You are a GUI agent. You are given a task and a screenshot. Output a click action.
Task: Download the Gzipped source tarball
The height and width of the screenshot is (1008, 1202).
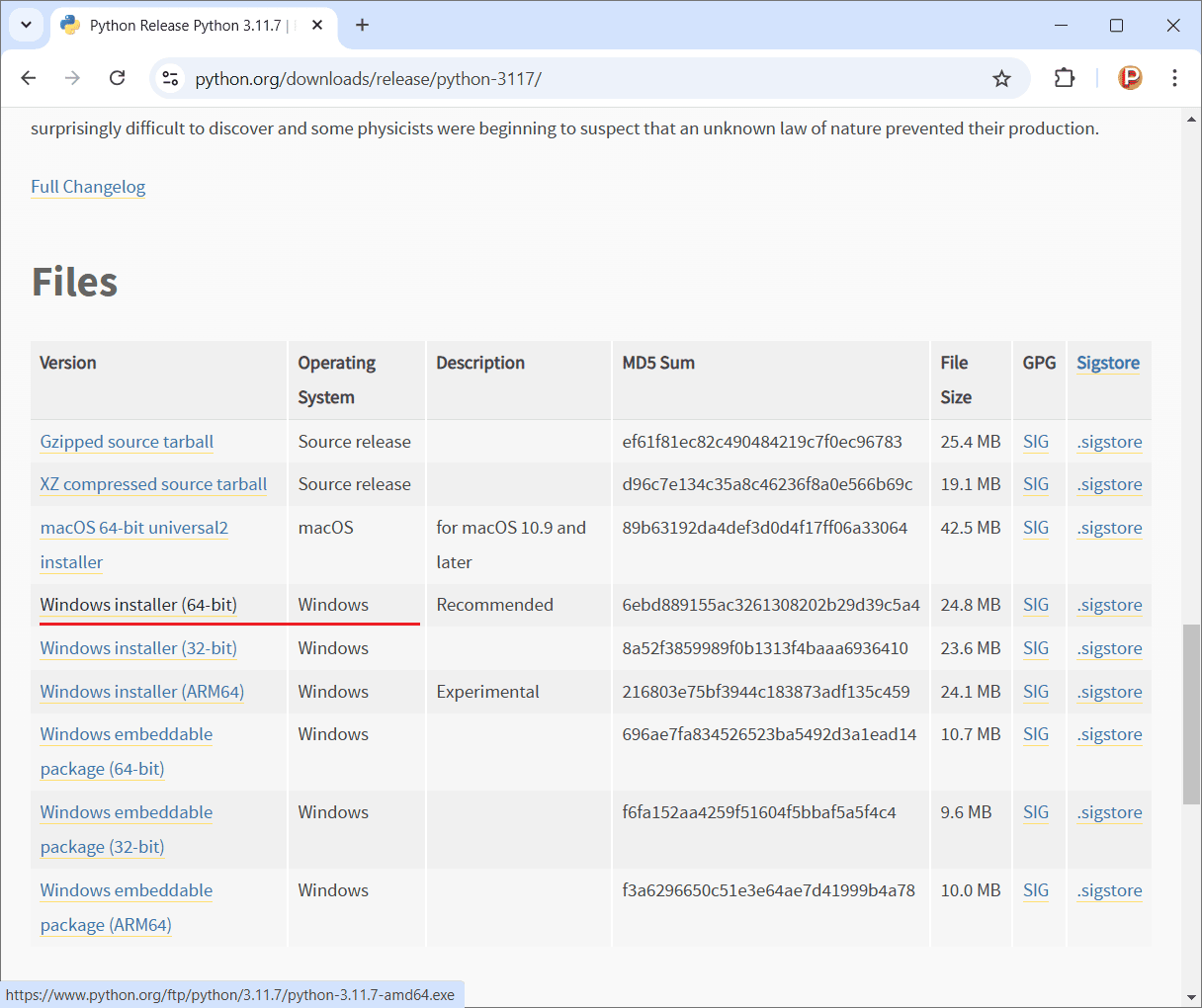(127, 442)
